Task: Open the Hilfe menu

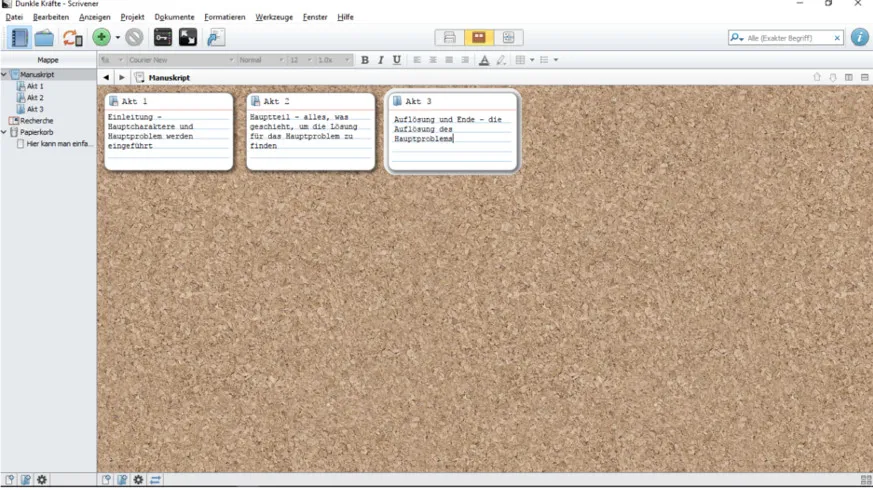Action: coord(345,17)
